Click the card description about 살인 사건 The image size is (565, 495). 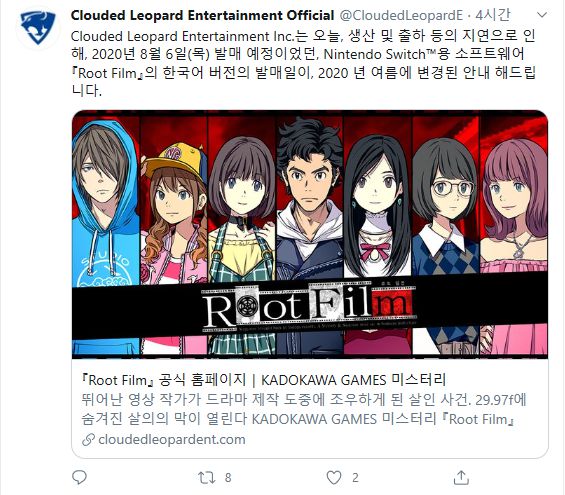pos(303,410)
